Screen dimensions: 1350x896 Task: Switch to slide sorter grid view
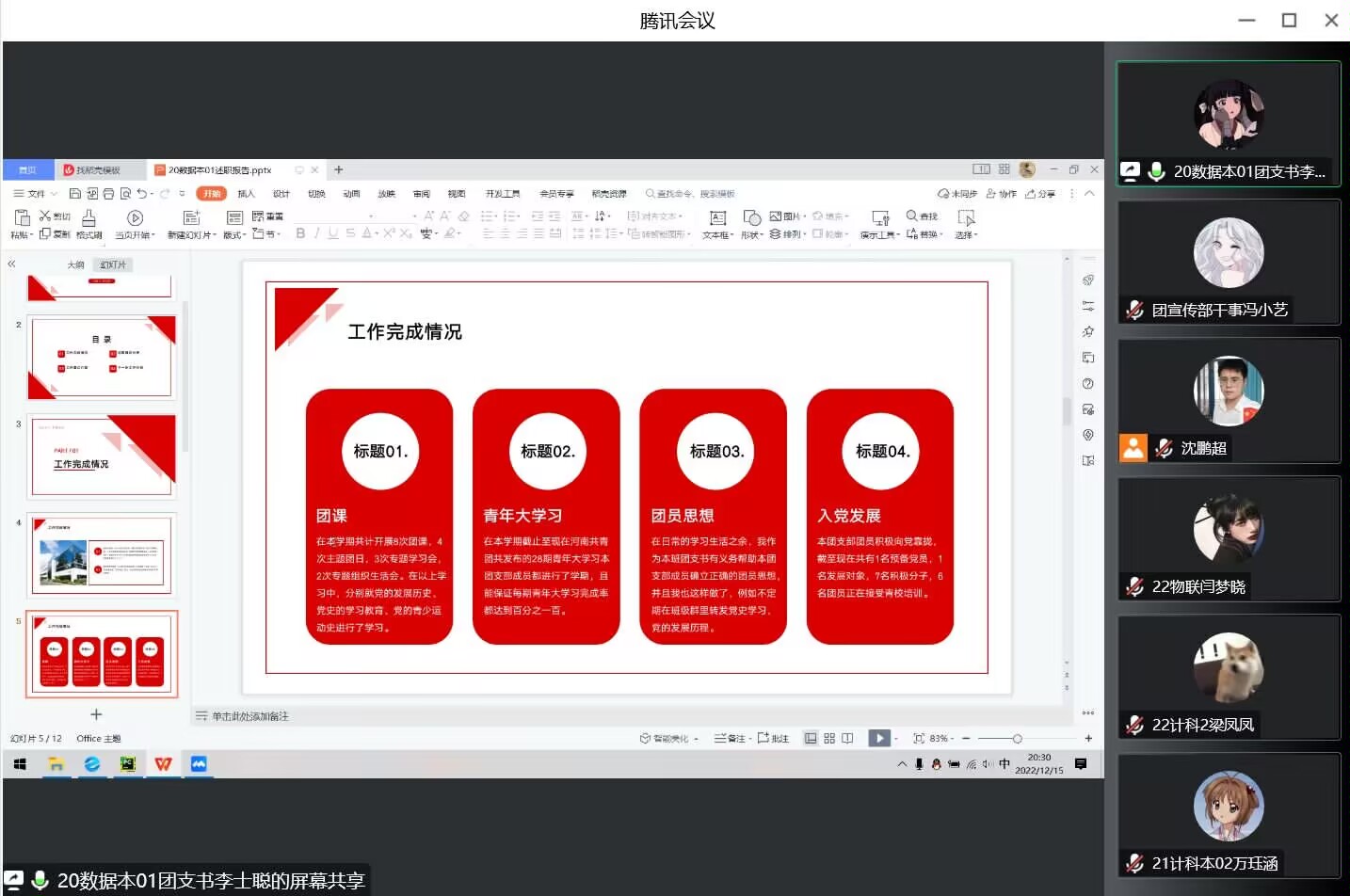tap(829, 739)
